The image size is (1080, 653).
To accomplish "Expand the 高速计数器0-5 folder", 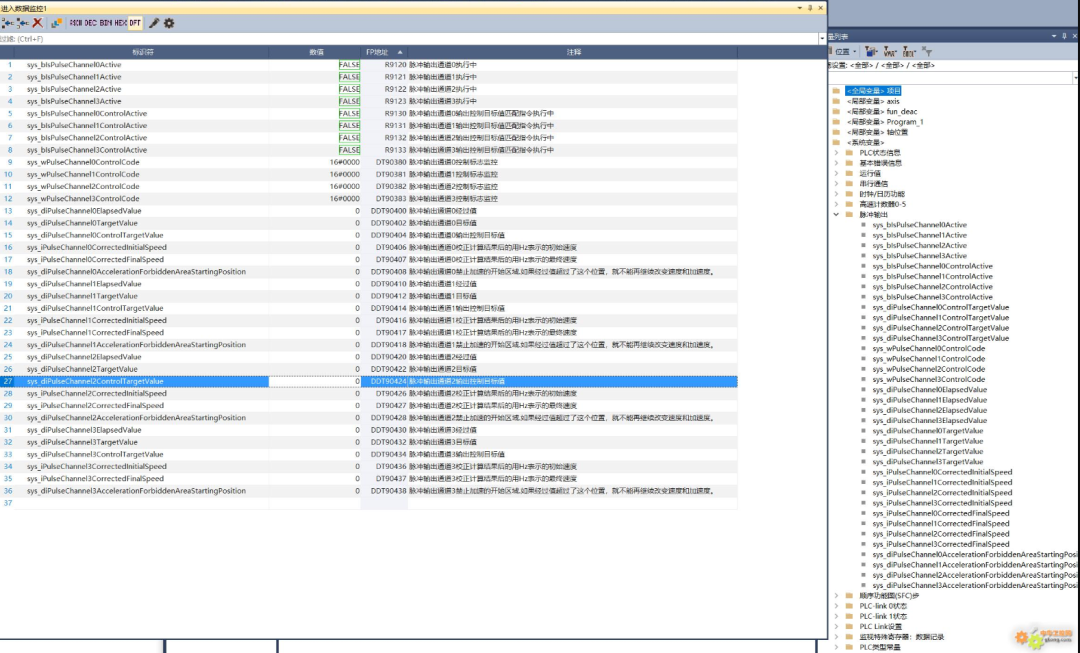I will 836,204.
